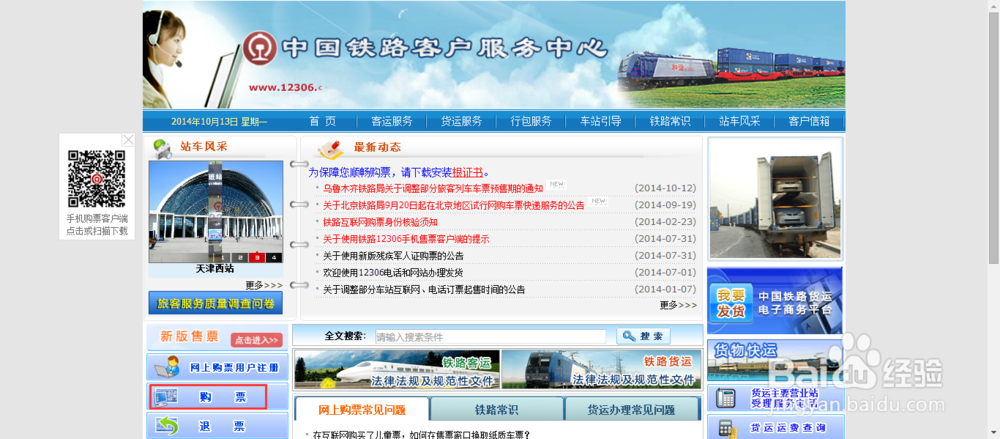Open 铁路货运 法律法规及规范性文件 banner
The height and width of the screenshot is (439, 1000).
coord(601,369)
